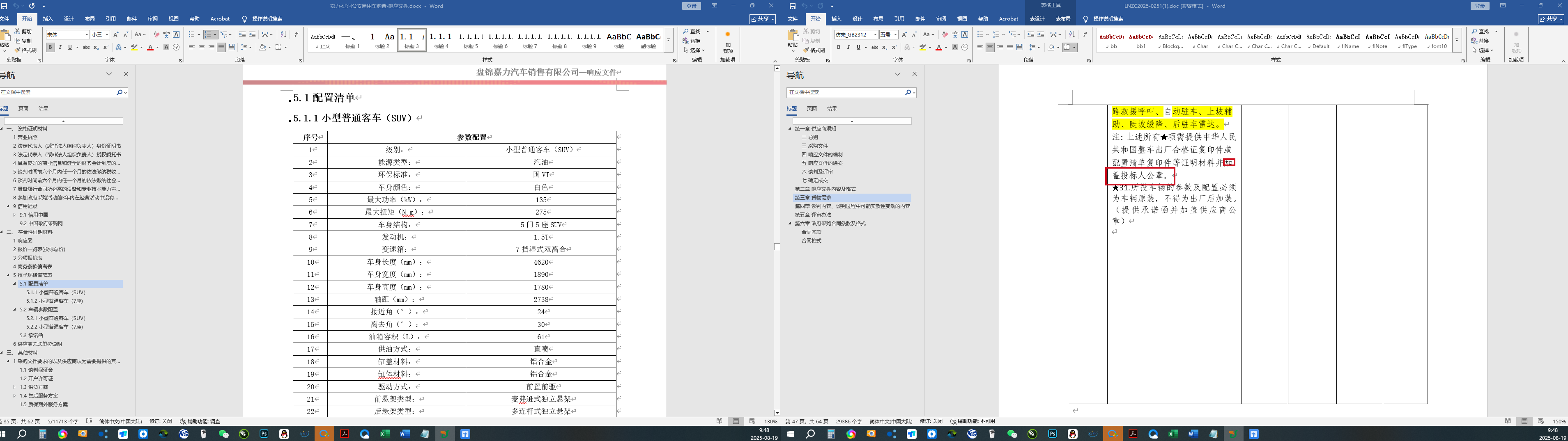Collapse 第六章 政府采购合同条款及格式 node

click(x=791, y=223)
